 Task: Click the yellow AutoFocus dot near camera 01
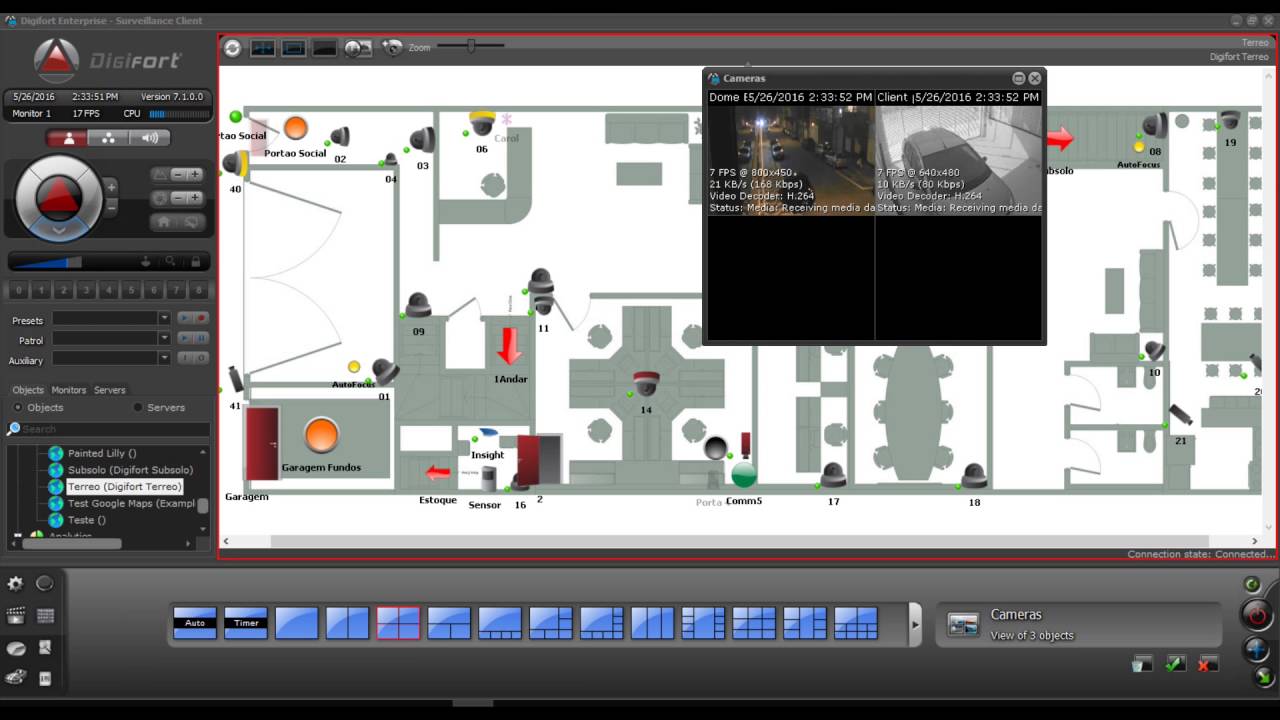click(354, 367)
